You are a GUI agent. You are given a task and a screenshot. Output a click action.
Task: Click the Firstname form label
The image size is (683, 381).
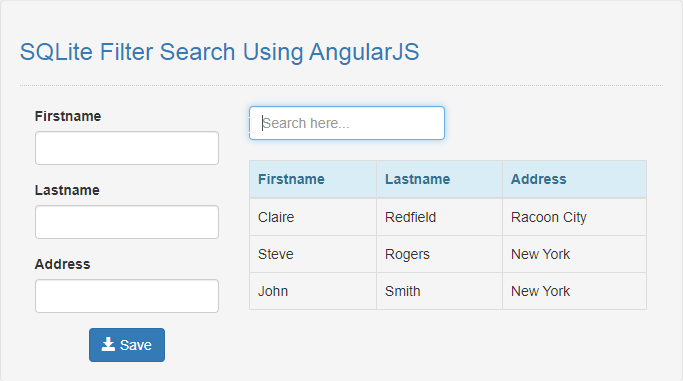(x=68, y=116)
